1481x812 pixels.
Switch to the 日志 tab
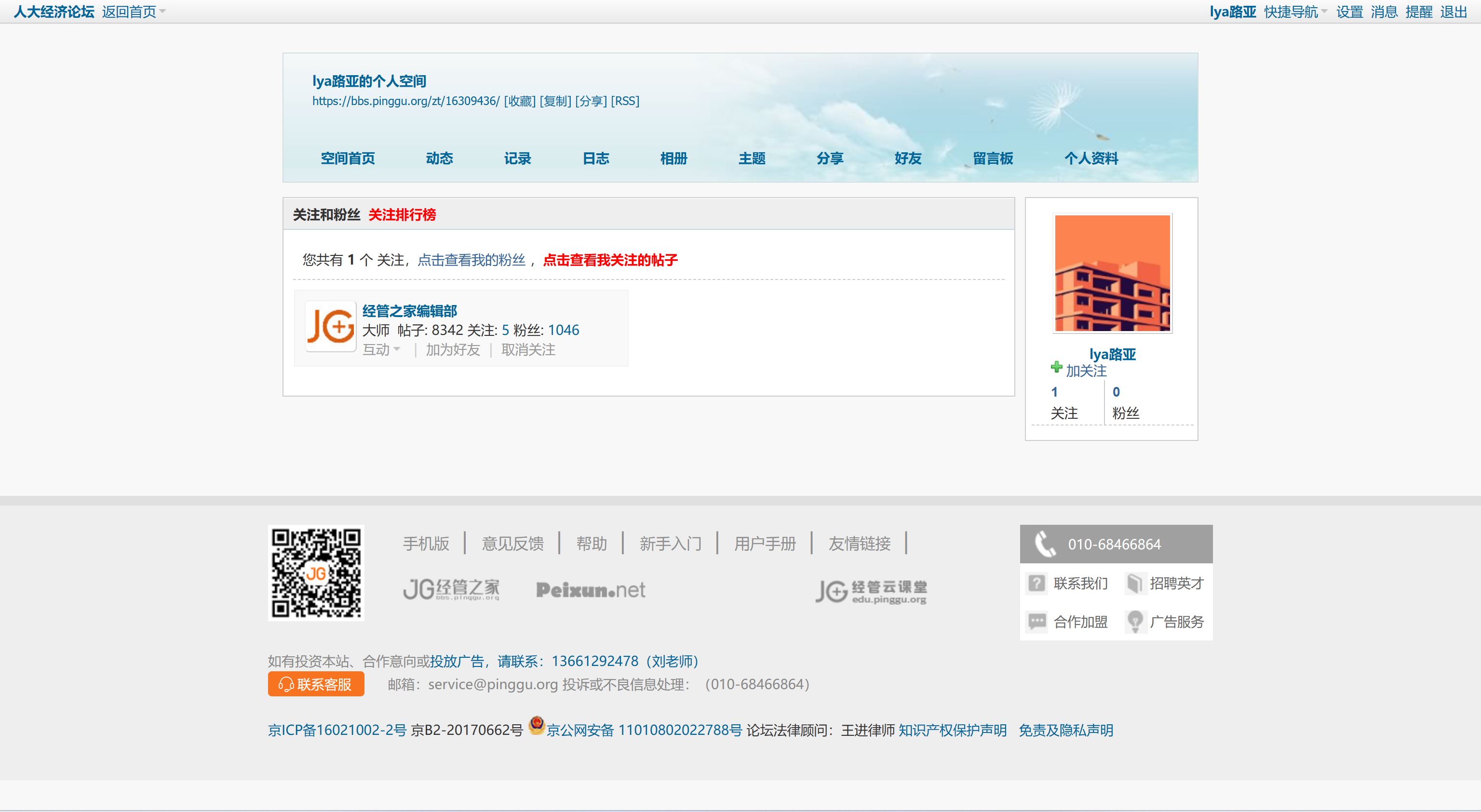tap(595, 158)
